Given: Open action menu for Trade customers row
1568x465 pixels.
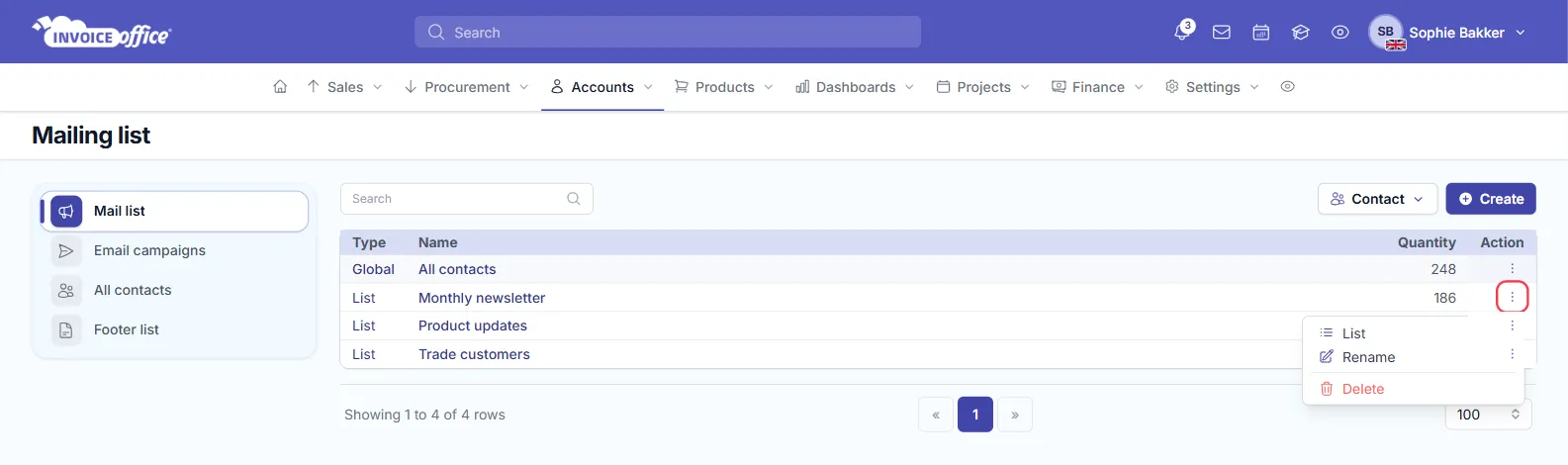Looking at the screenshot, I should tap(1512, 354).
